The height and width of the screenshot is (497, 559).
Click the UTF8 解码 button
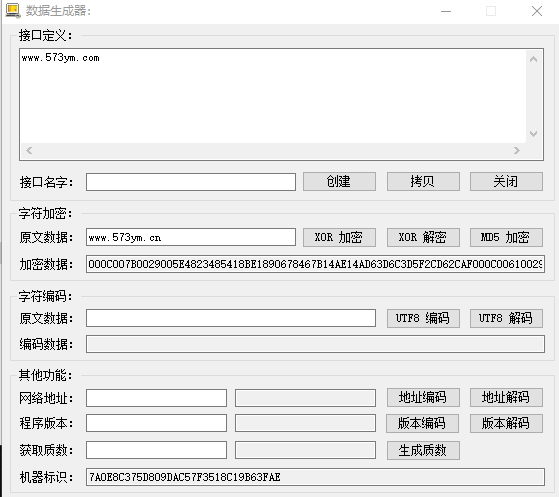tap(506, 318)
